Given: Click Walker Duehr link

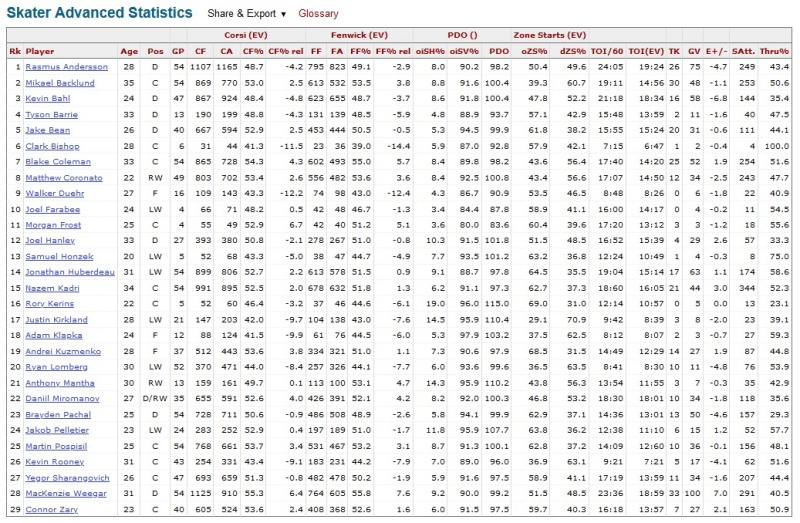Looking at the screenshot, I should 55,193.
